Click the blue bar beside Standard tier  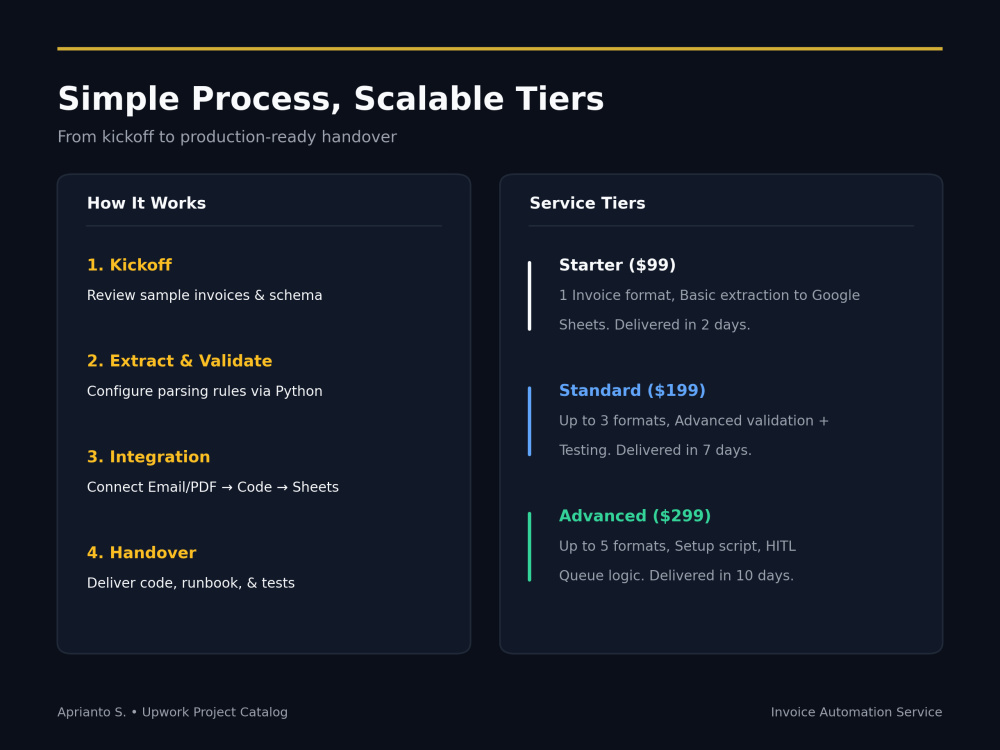tap(529, 422)
